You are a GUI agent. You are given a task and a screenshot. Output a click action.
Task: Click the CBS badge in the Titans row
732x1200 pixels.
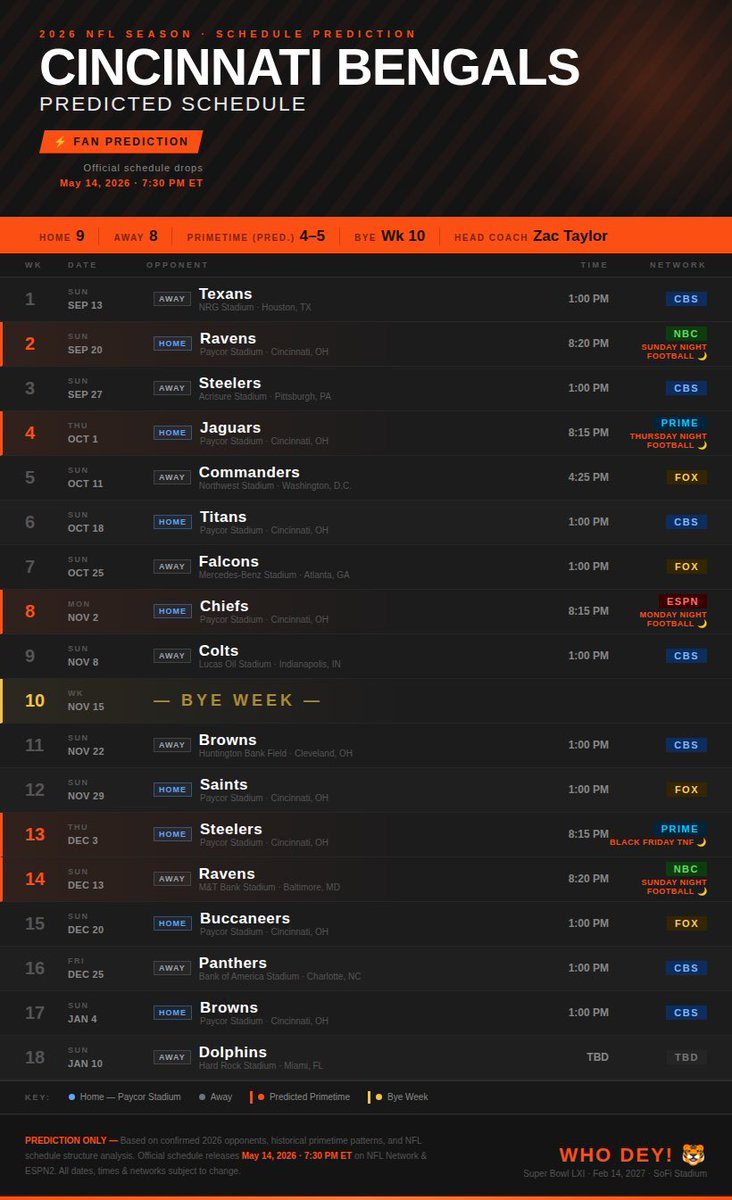coord(686,522)
